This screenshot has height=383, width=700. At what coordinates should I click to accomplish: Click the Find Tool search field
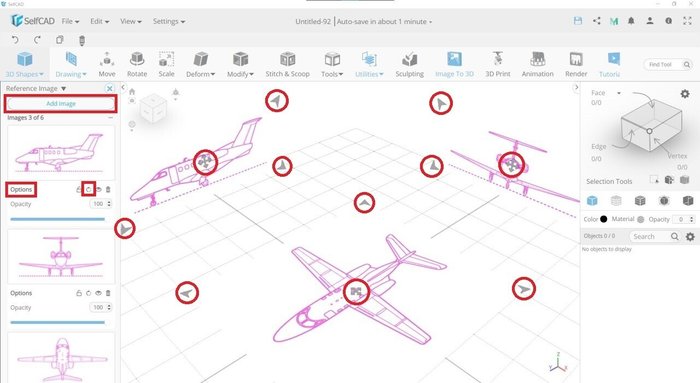pos(668,65)
